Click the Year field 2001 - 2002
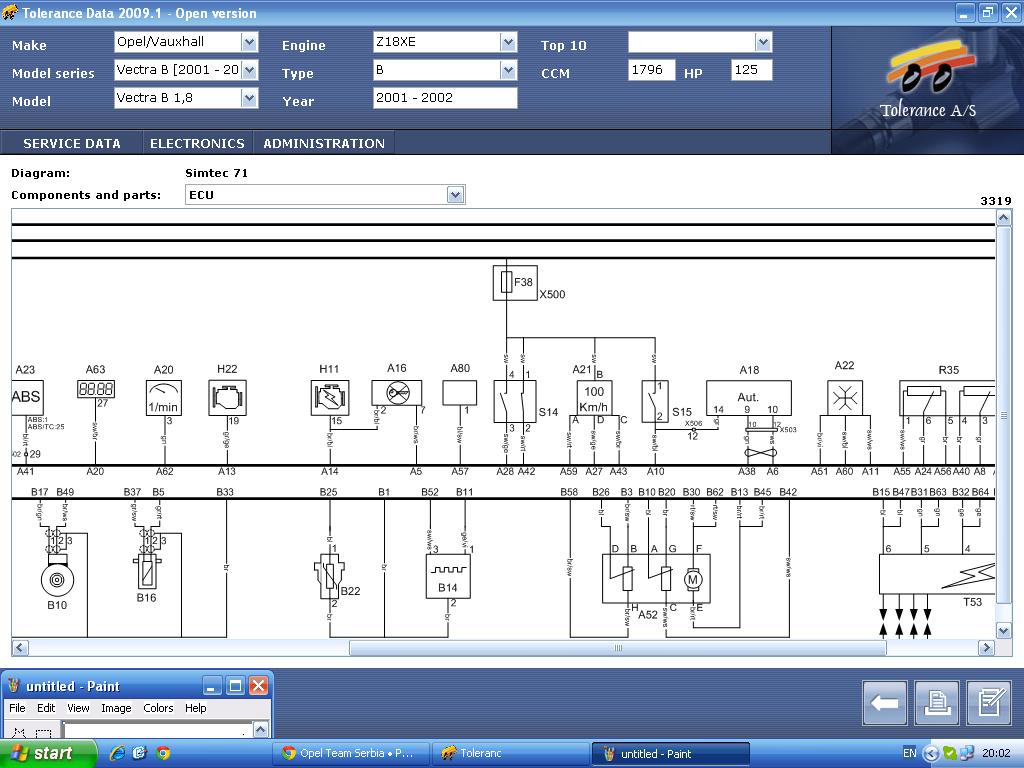The image size is (1024, 768). tap(445, 98)
